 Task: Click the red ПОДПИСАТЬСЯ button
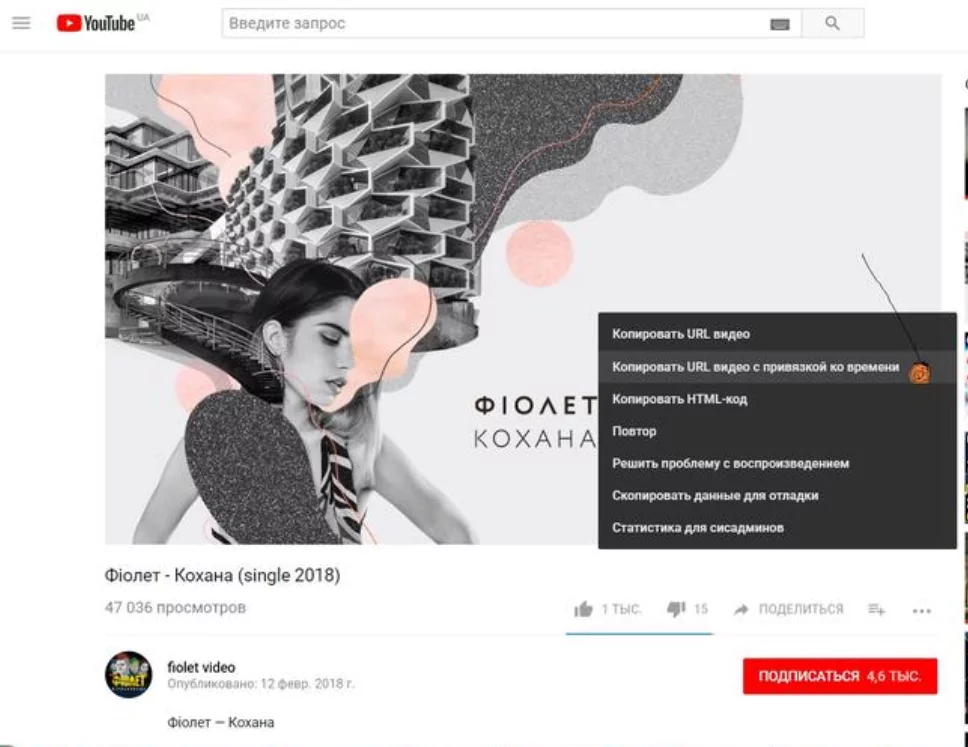(840, 676)
